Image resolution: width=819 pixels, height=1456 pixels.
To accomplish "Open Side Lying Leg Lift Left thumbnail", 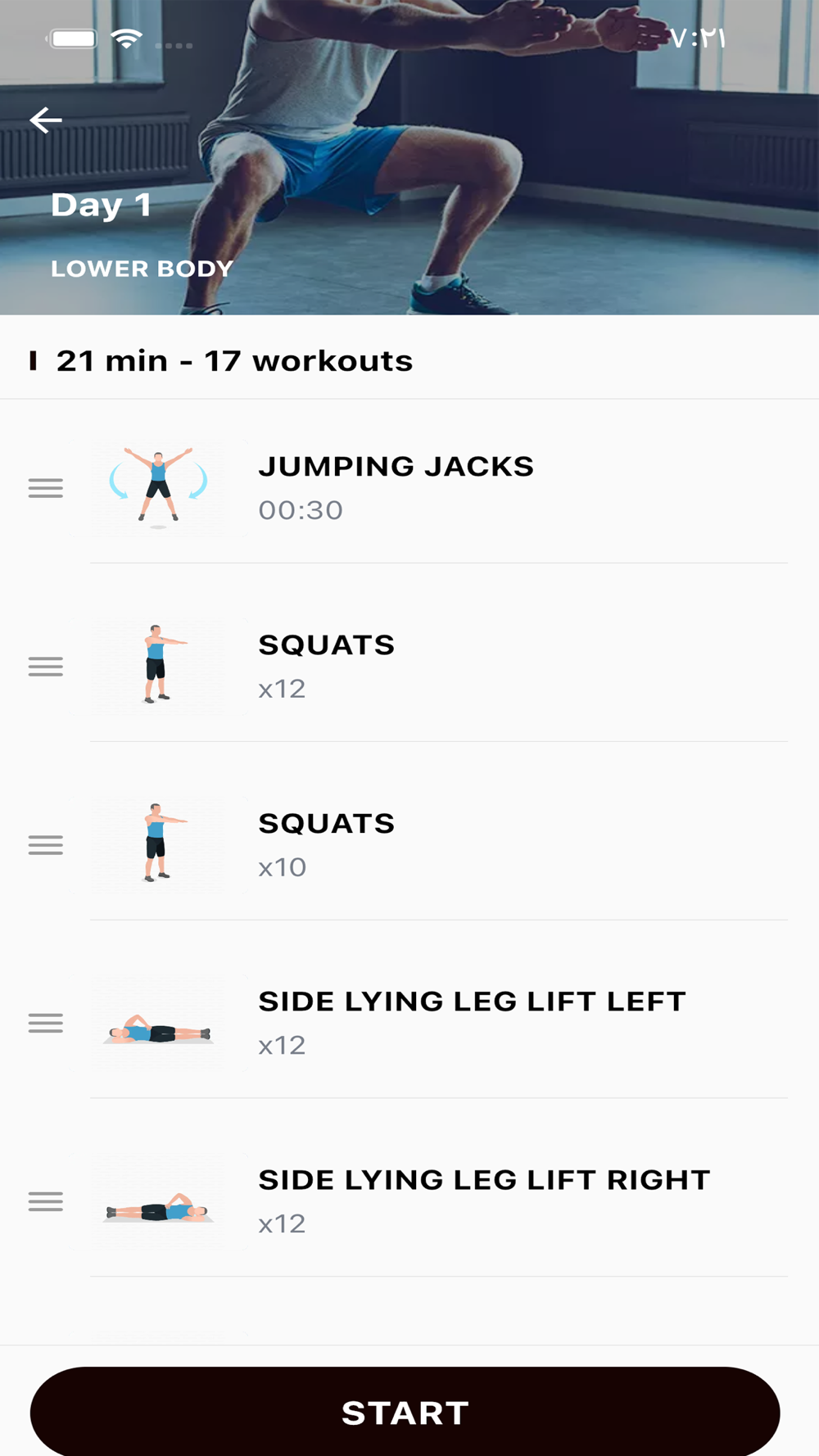I will [158, 1023].
